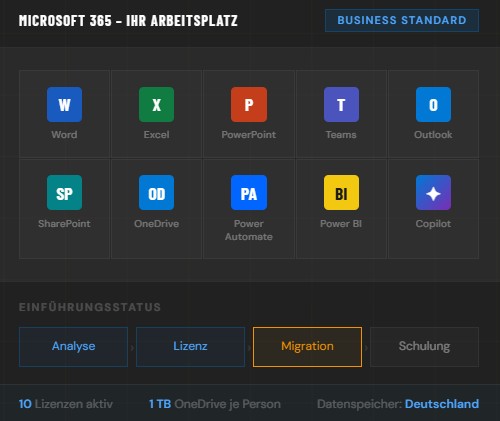Click the '10 Lizenzen aktiv' status text
Image resolution: width=500 pixels, height=421 pixels.
tap(66, 404)
